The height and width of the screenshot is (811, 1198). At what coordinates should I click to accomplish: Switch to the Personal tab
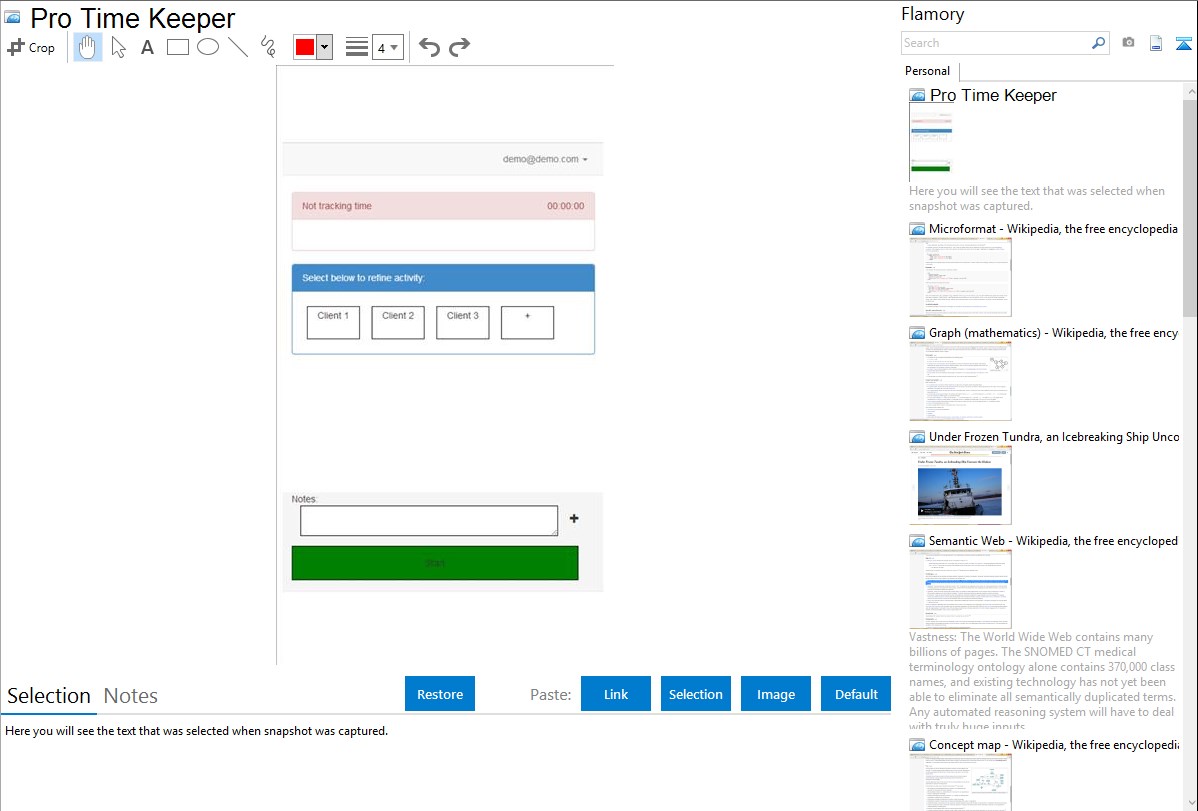pyautogui.click(x=928, y=71)
